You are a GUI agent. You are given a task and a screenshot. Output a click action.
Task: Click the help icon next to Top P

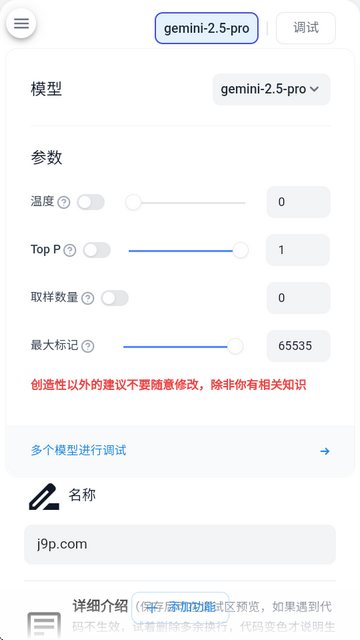coord(70,251)
